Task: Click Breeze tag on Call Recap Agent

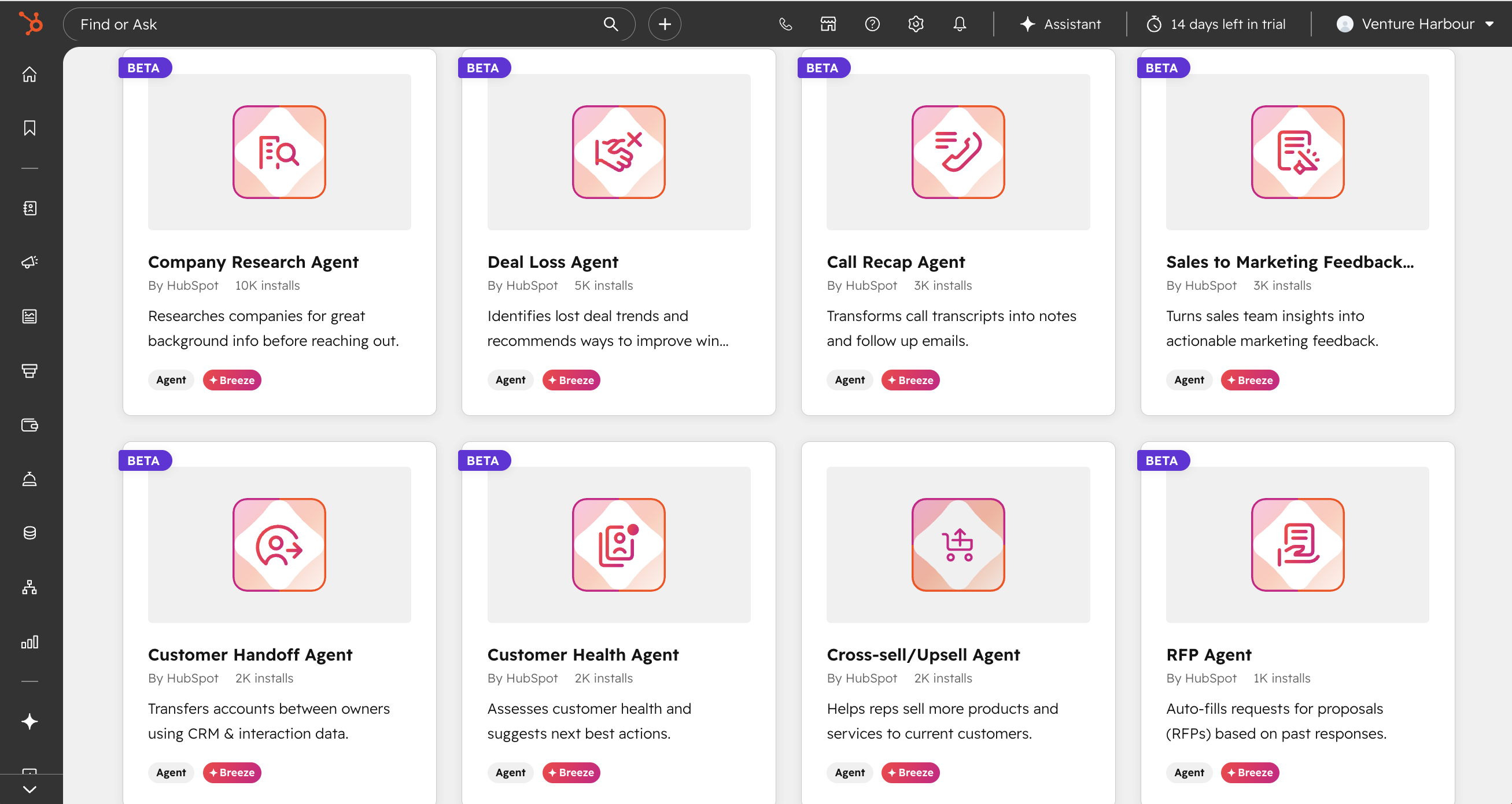Action: coord(910,379)
